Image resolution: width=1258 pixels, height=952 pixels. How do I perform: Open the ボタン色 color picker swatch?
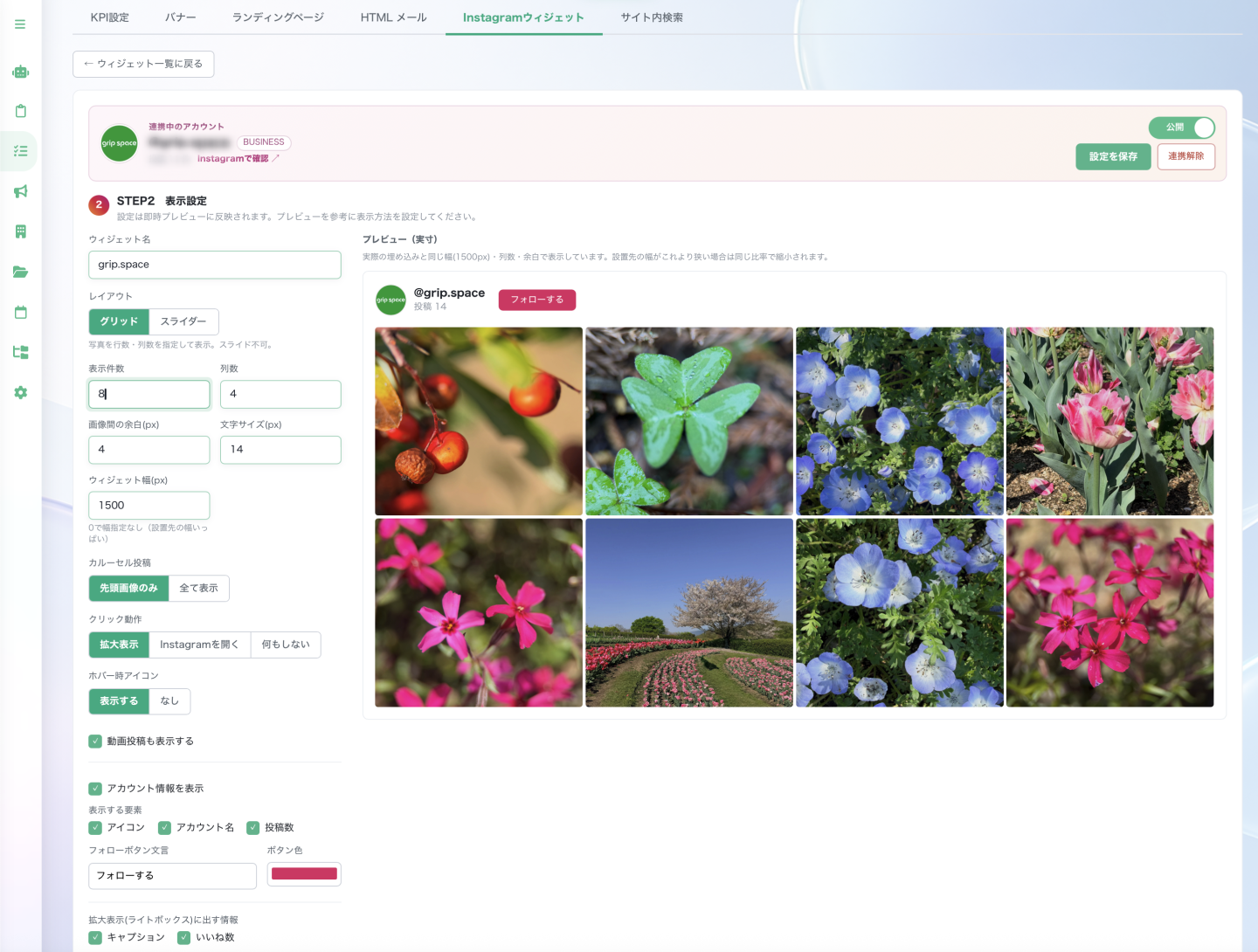click(x=304, y=874)
